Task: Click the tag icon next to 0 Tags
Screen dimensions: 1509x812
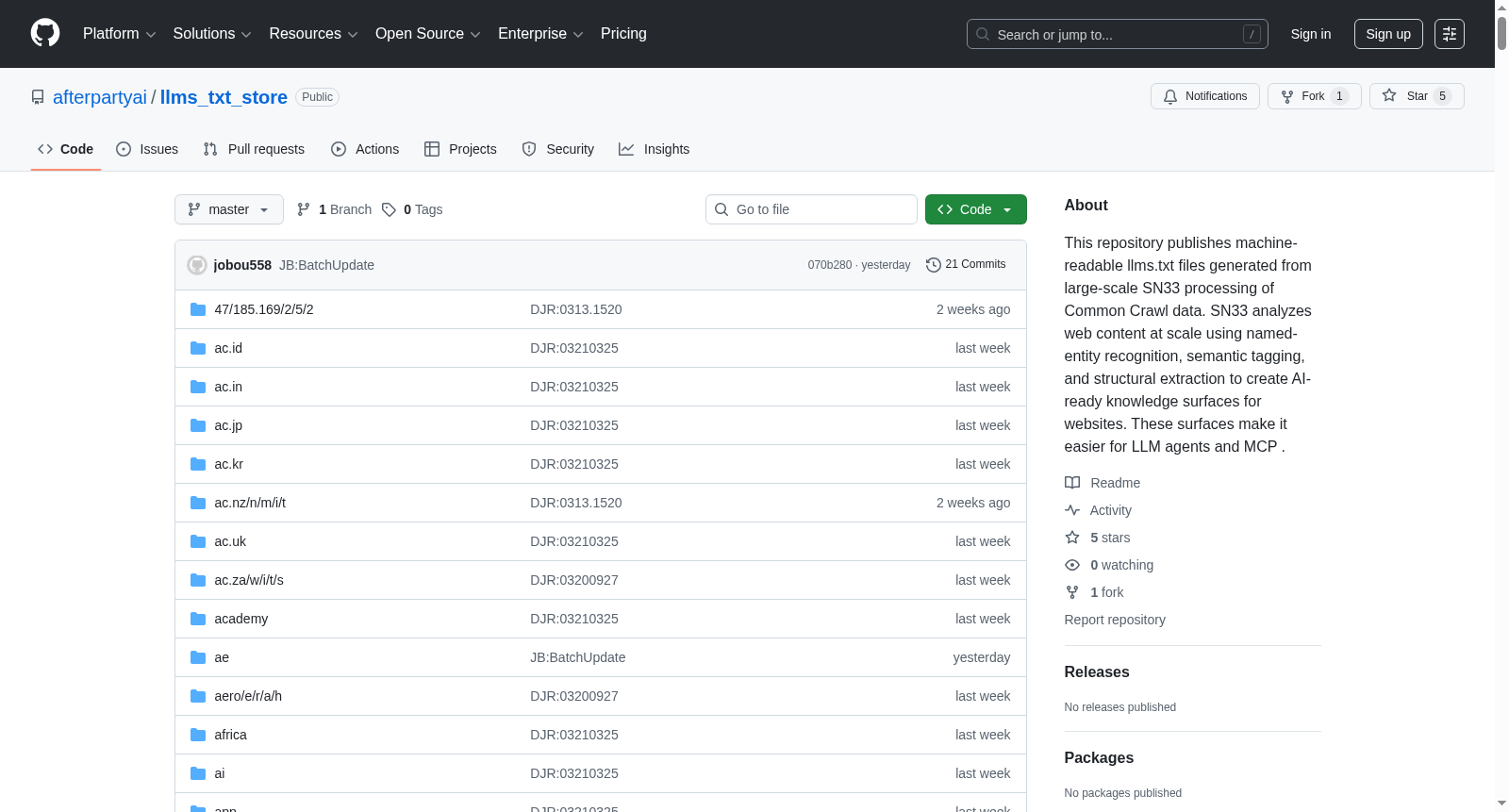Action: 389,209
